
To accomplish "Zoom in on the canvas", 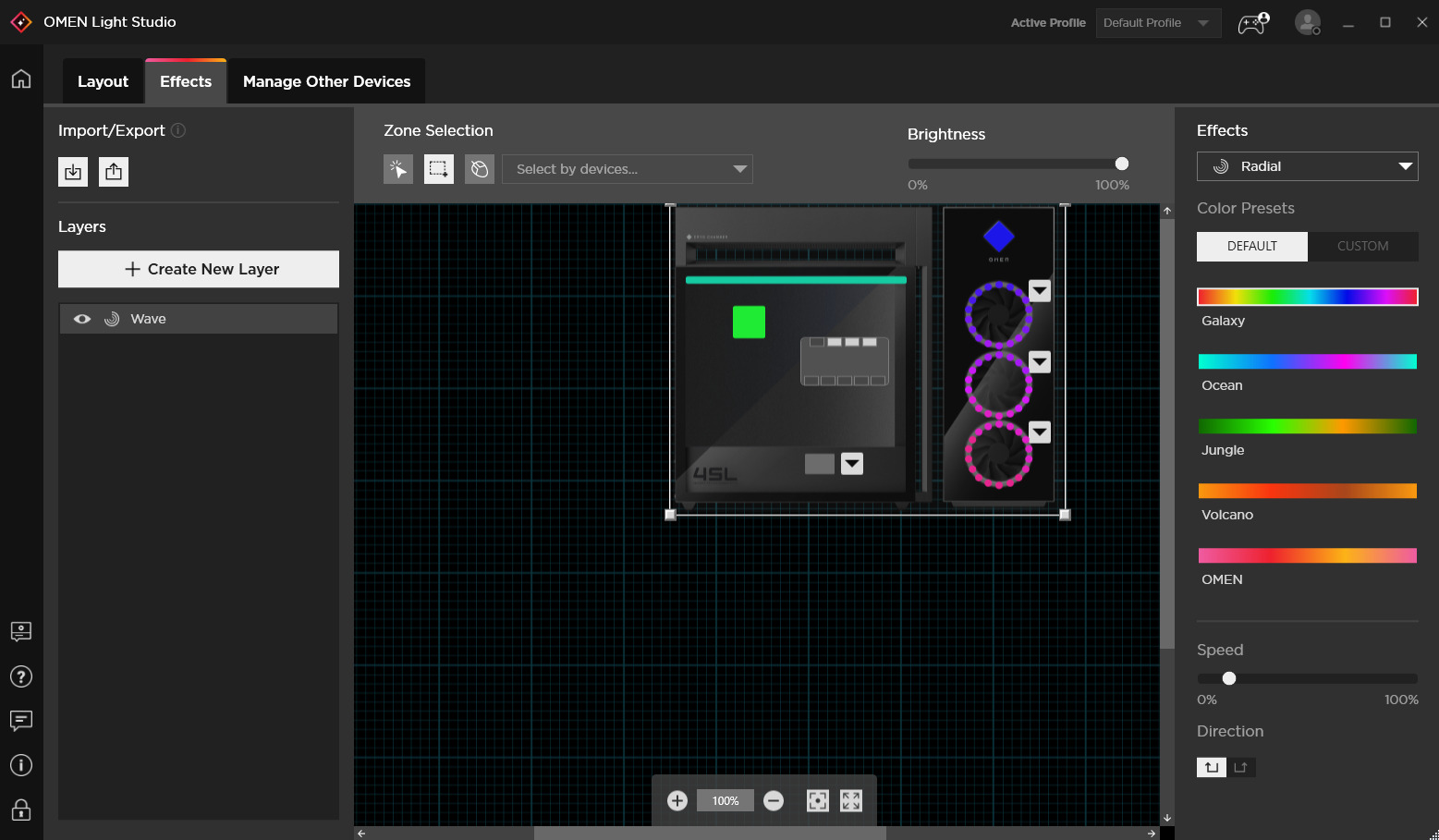I will pyautogui.click(x=677, y=800).
